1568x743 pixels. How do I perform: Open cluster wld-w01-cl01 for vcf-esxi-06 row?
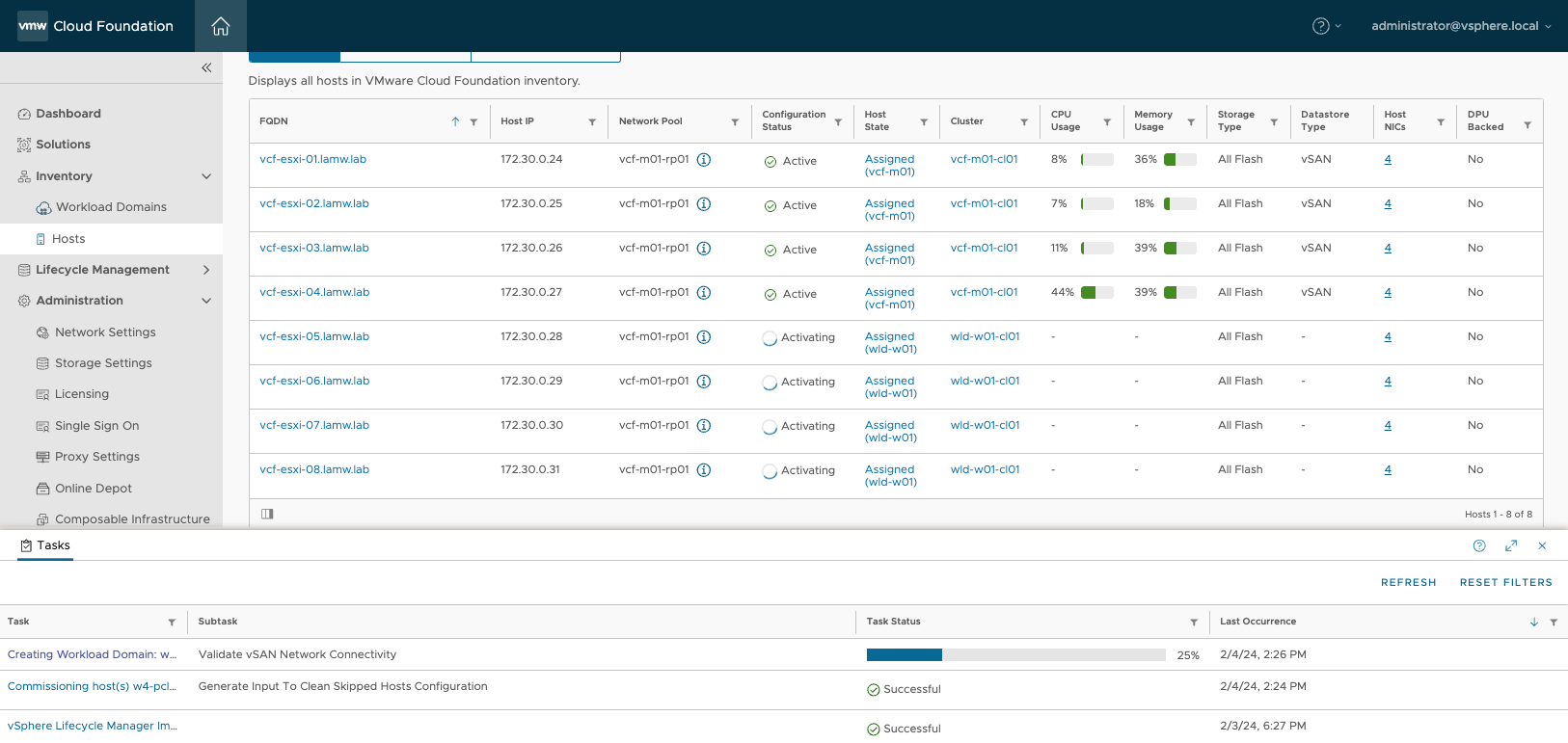coord(985,382)
